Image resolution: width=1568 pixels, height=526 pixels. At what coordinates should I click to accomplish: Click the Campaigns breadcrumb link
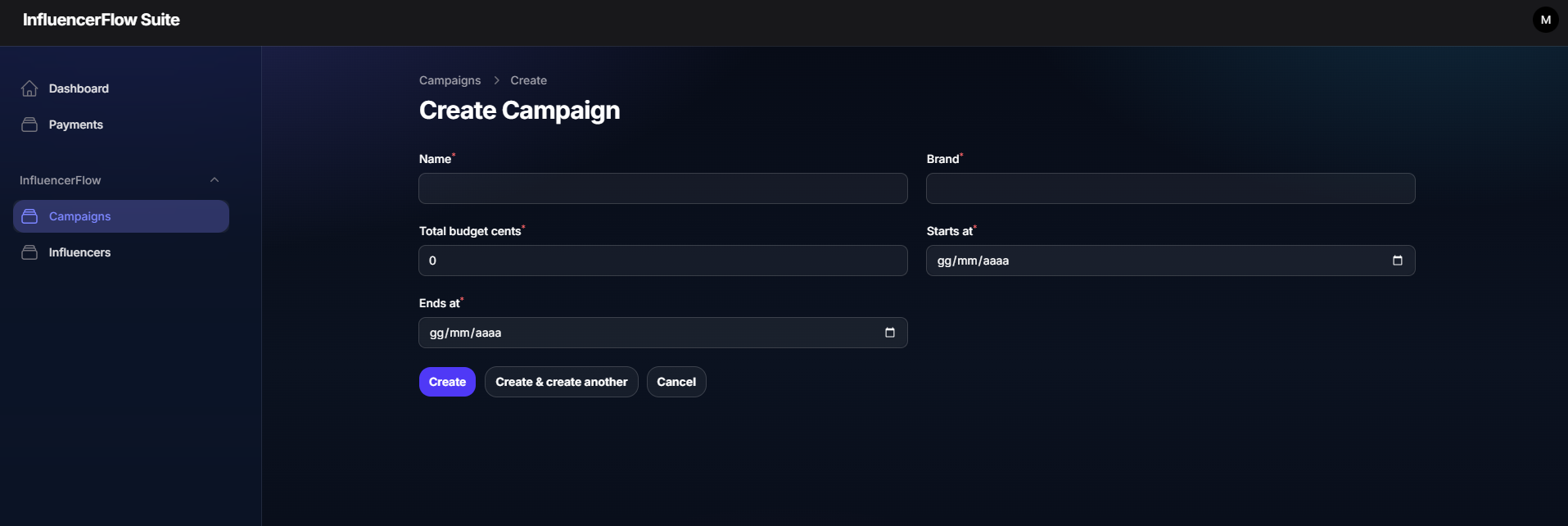coord(450,80)
